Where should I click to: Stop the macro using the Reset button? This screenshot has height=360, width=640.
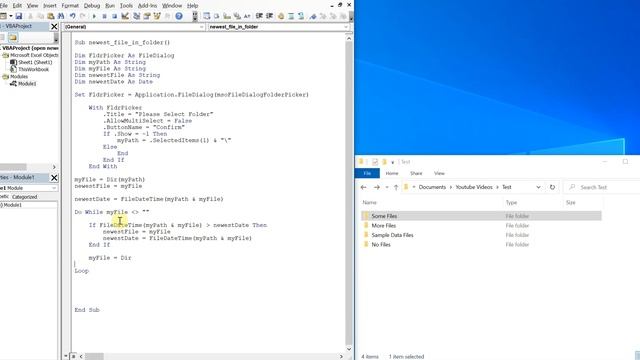[115, 16]
